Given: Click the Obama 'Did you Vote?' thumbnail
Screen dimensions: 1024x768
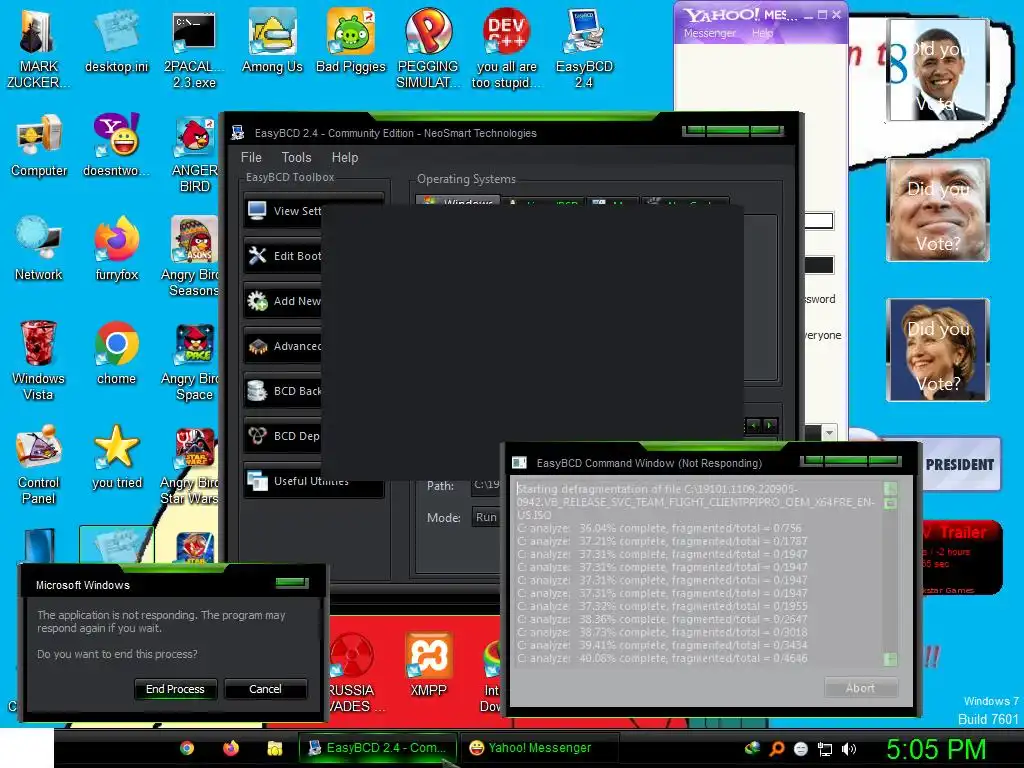Looking at the screenshot, I should click(937, 69).
